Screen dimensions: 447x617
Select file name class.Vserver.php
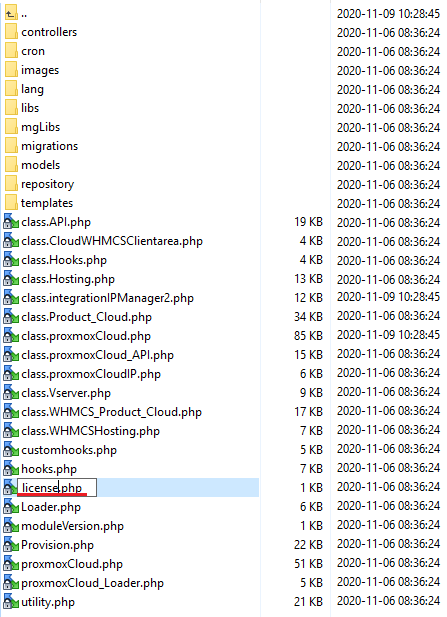[x=66, y=393]
